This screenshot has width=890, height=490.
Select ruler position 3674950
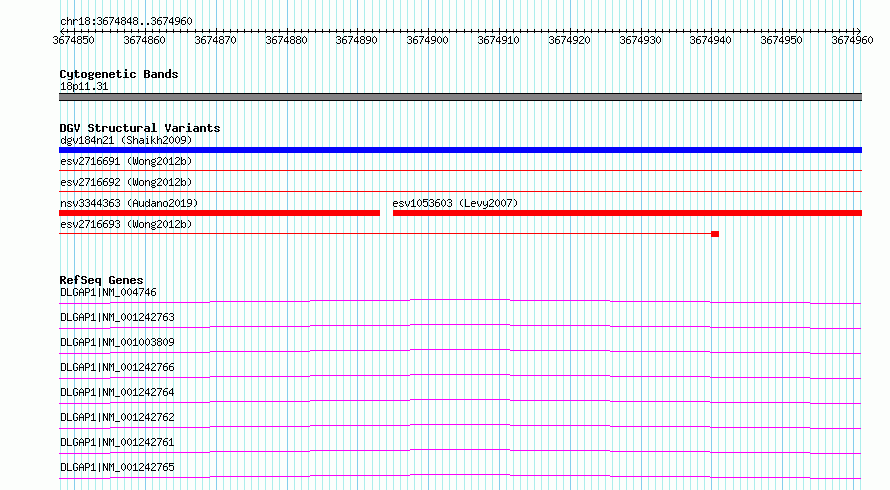(x=782, y=40)
